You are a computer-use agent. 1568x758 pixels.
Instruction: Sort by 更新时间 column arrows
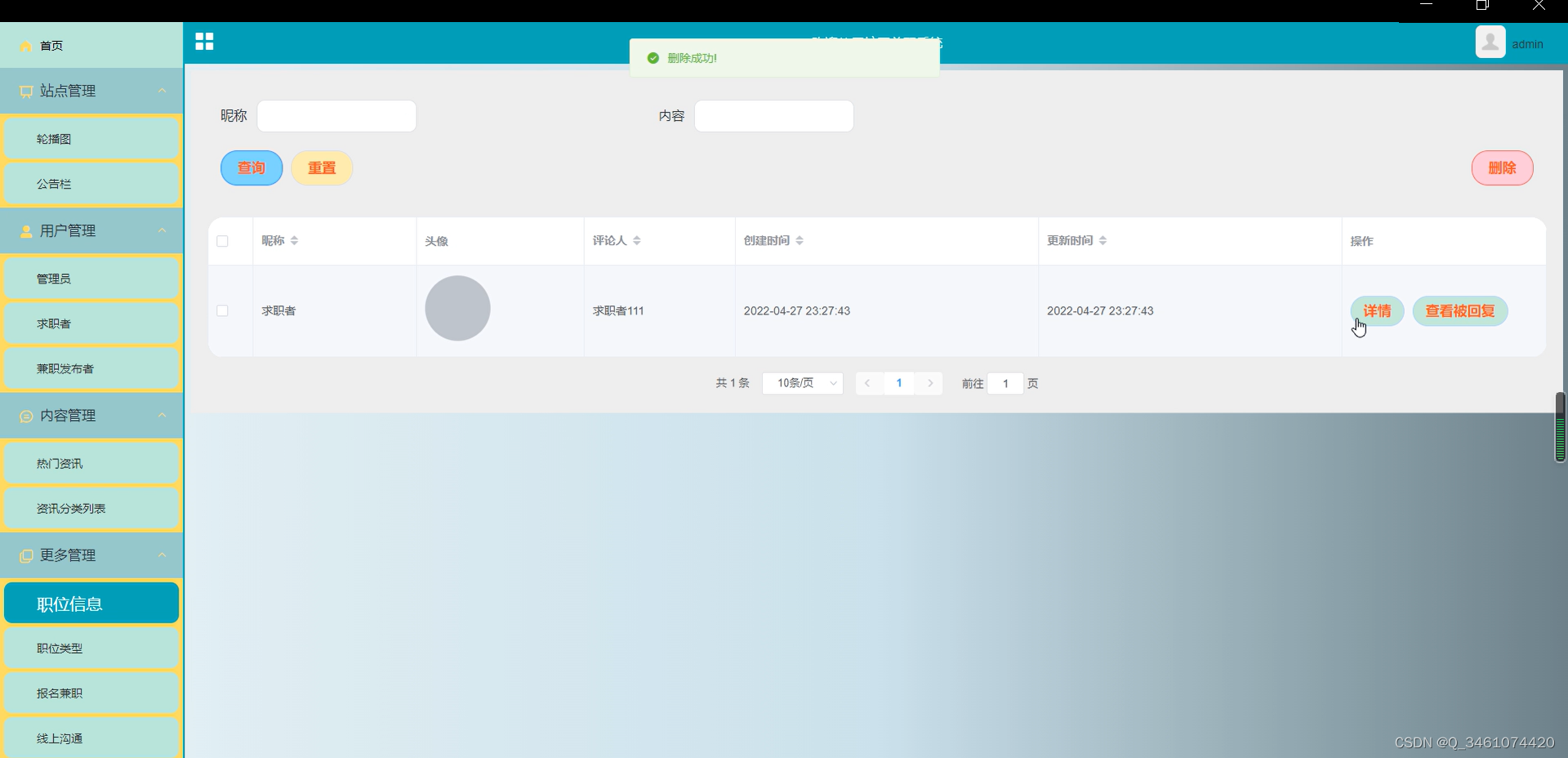point(1102,241)
